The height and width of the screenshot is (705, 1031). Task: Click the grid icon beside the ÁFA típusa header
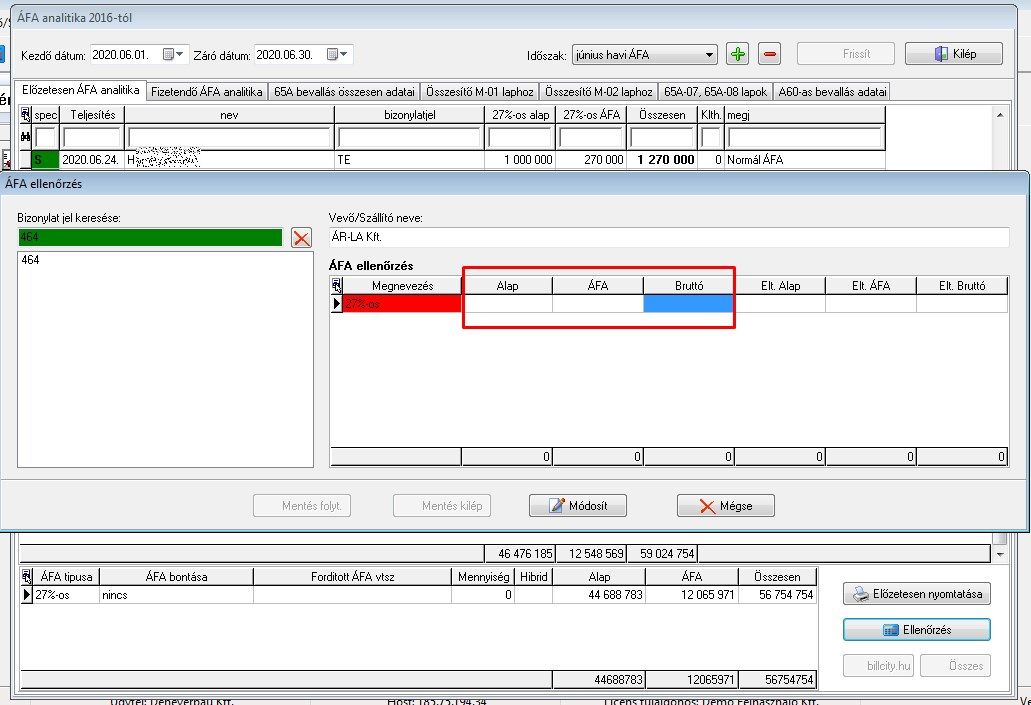click(x=26, y=577)
